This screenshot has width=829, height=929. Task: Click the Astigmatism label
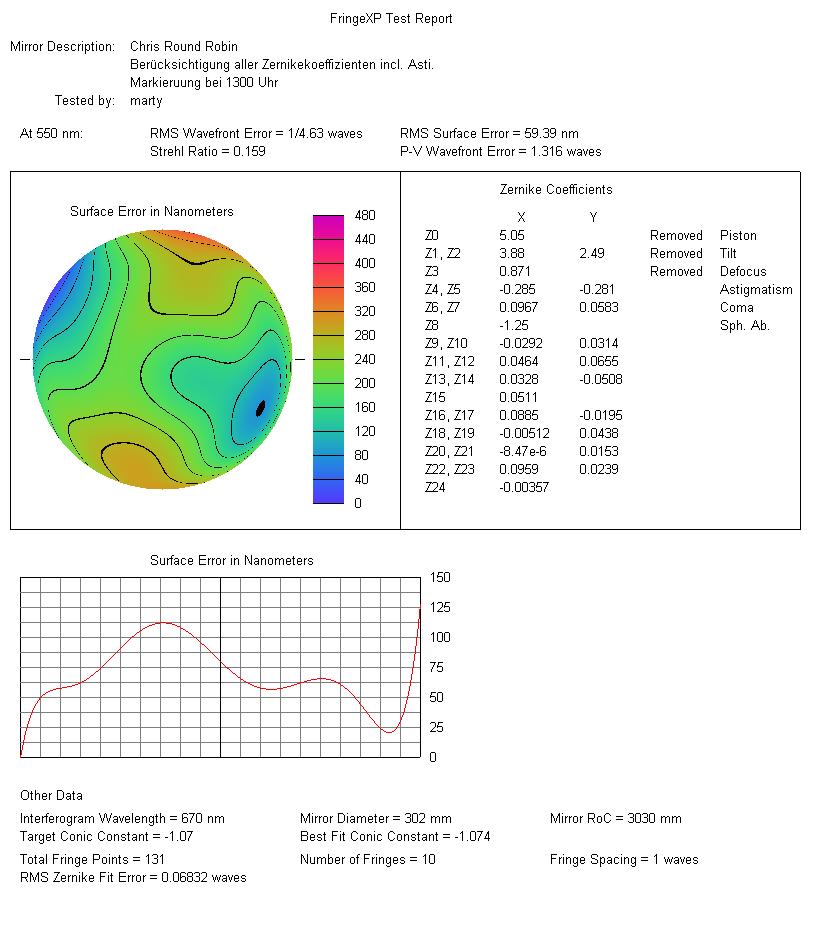click(756, 290)
